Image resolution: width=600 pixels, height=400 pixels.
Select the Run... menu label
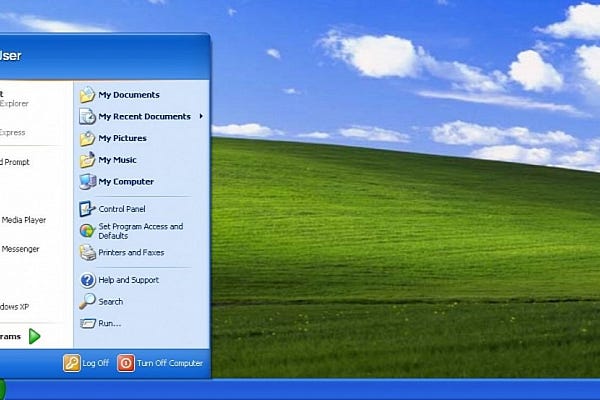coord(109,323)
